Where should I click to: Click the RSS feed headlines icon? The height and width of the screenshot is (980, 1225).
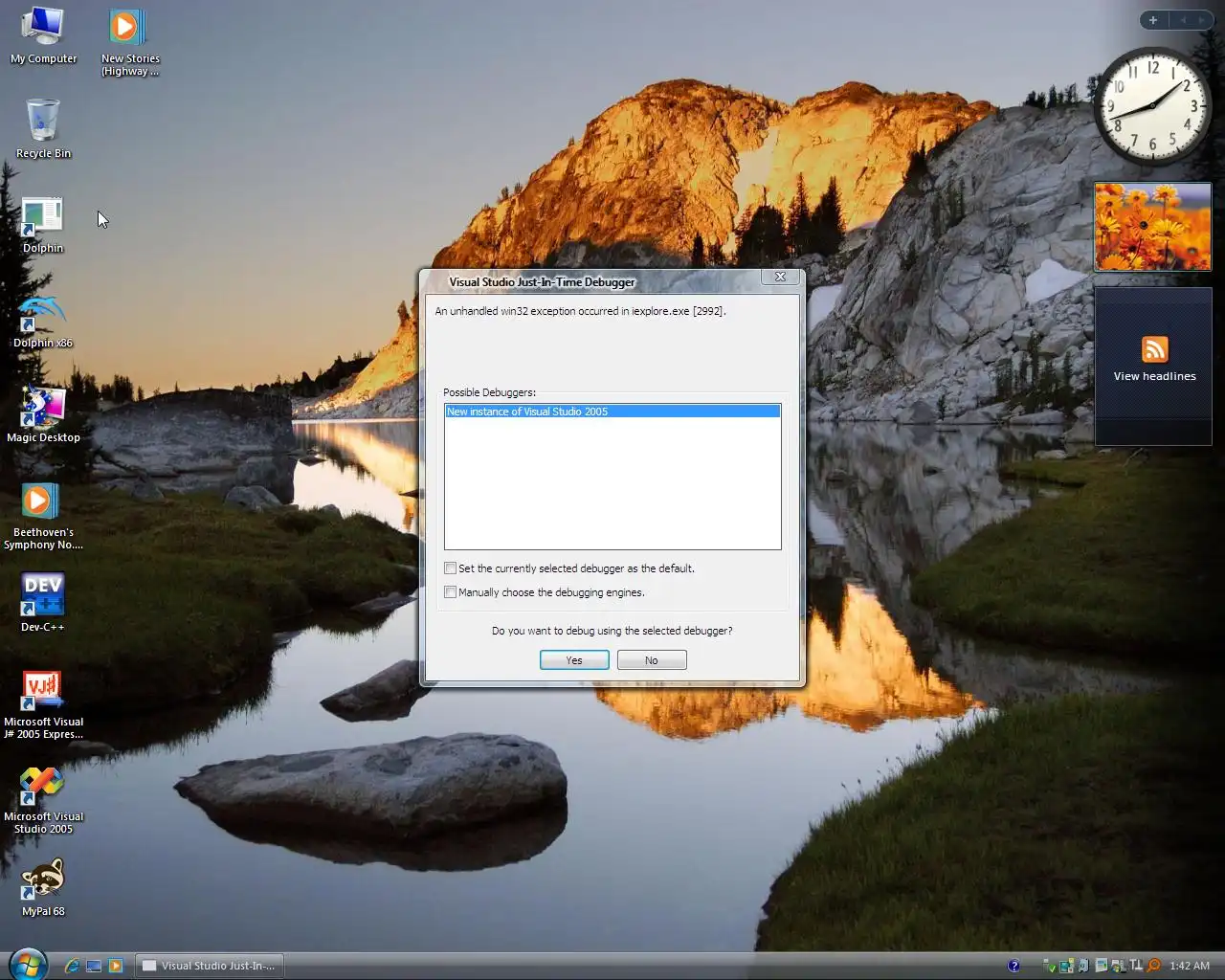pos(1154,349)
